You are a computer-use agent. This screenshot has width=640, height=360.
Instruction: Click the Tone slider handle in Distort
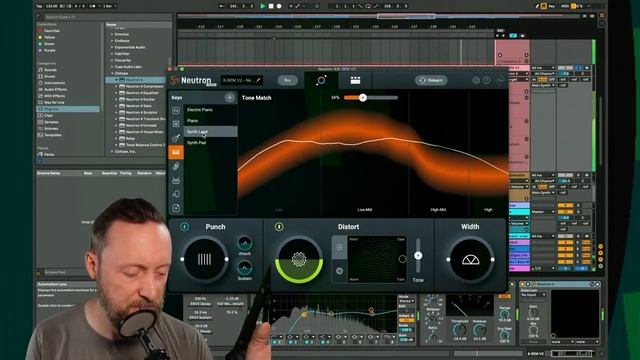click(x=418, y=256)
